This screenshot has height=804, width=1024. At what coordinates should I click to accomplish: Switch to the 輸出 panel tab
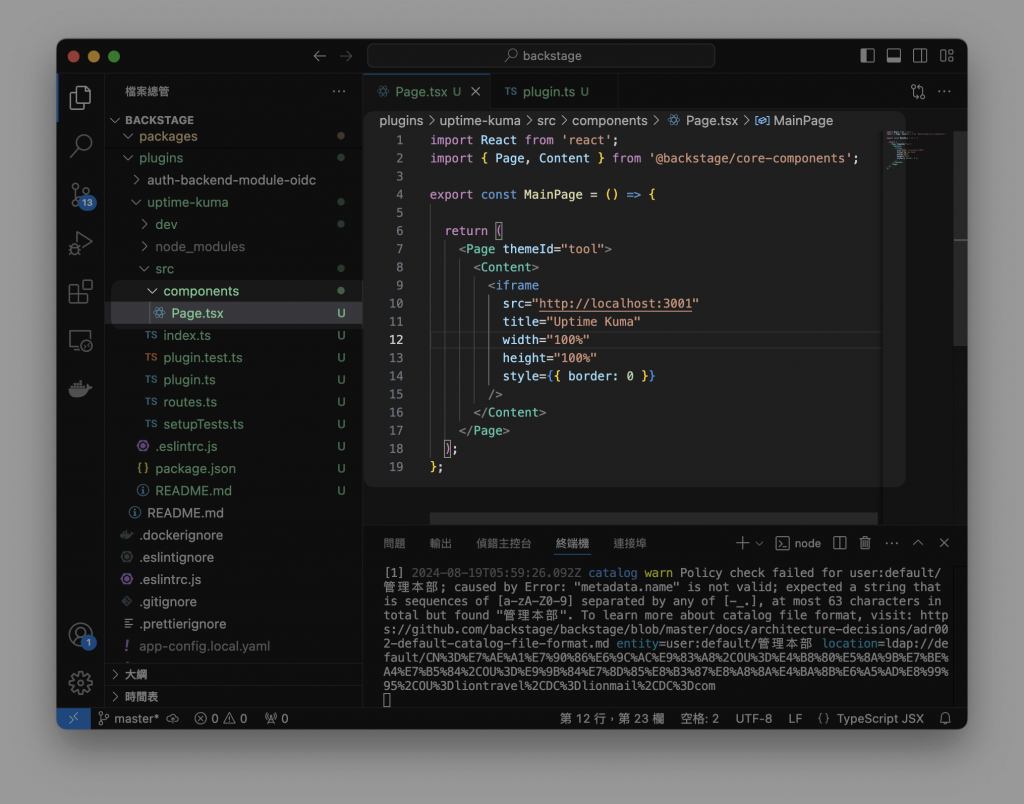(x=441, y=543)
